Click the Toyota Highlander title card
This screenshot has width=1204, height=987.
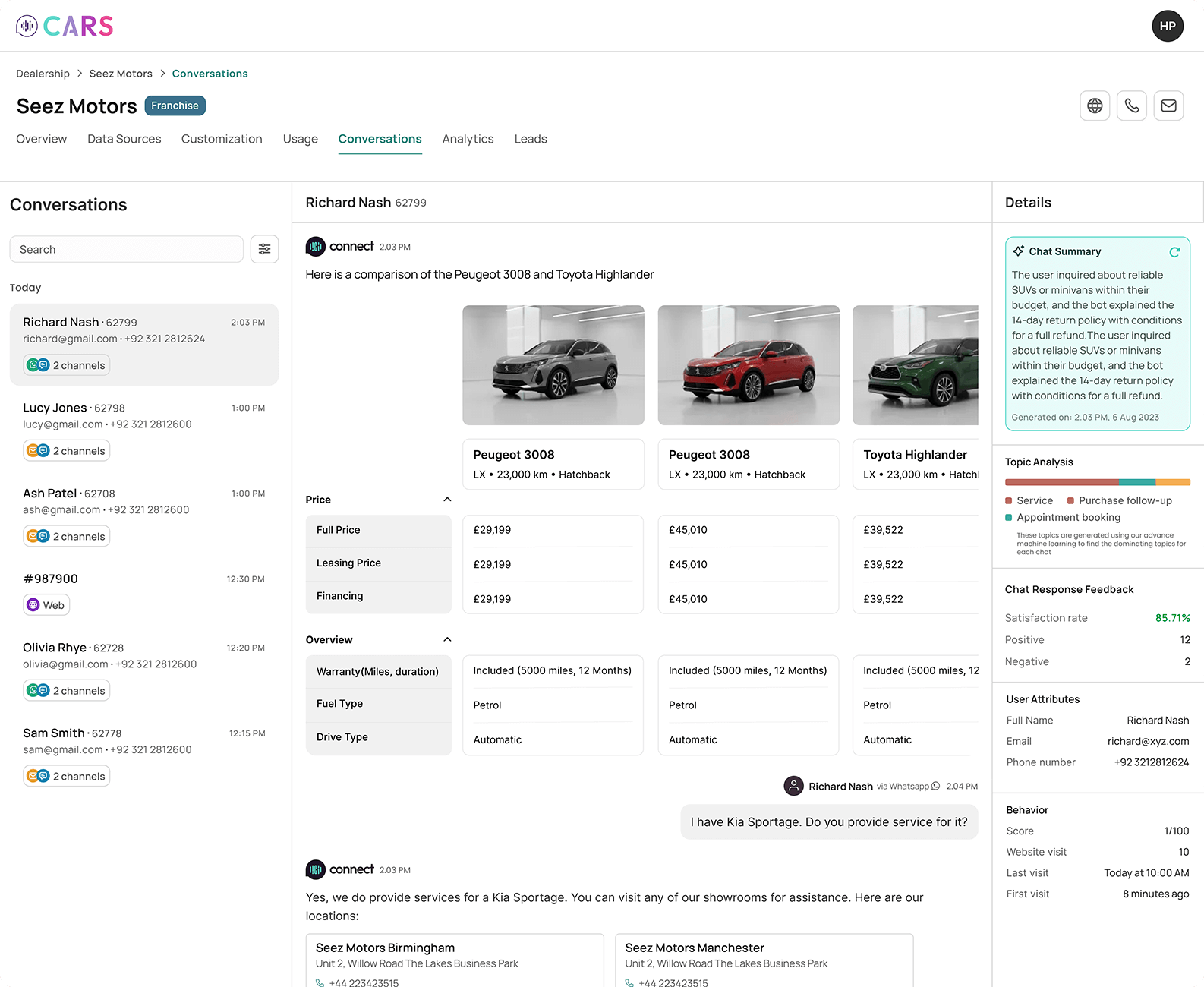coord(916,464)
